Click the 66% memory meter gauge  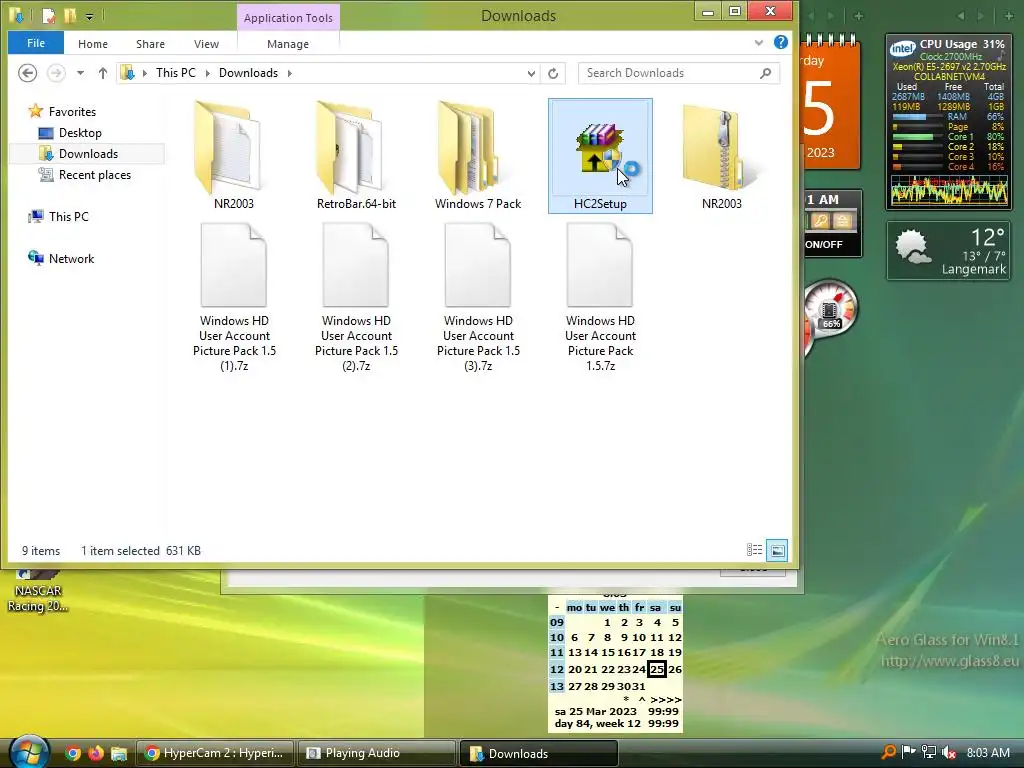click(x=830, y=310)
